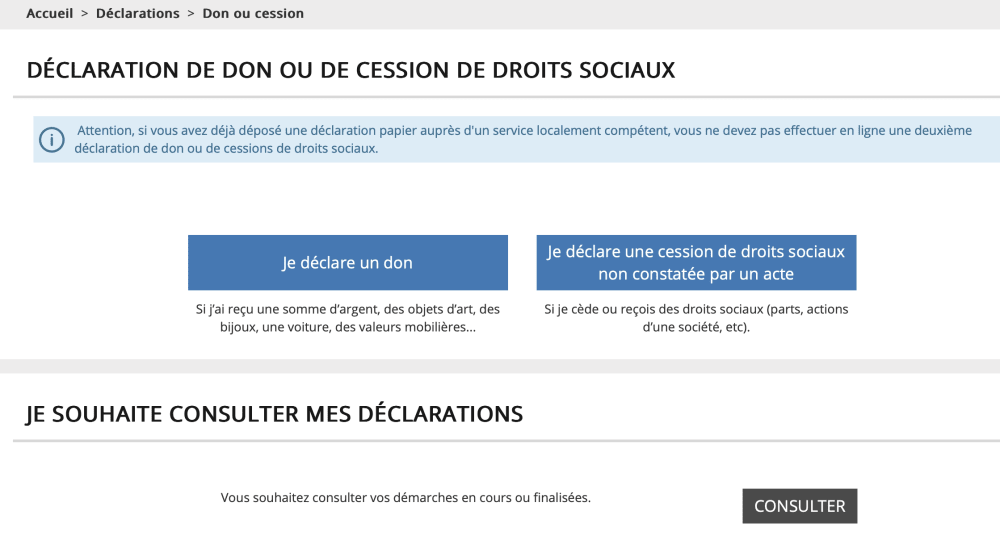Start a cession de droits sociaux declaration
This screenshot has width=1000, height=536.
[x=696, y=263]
